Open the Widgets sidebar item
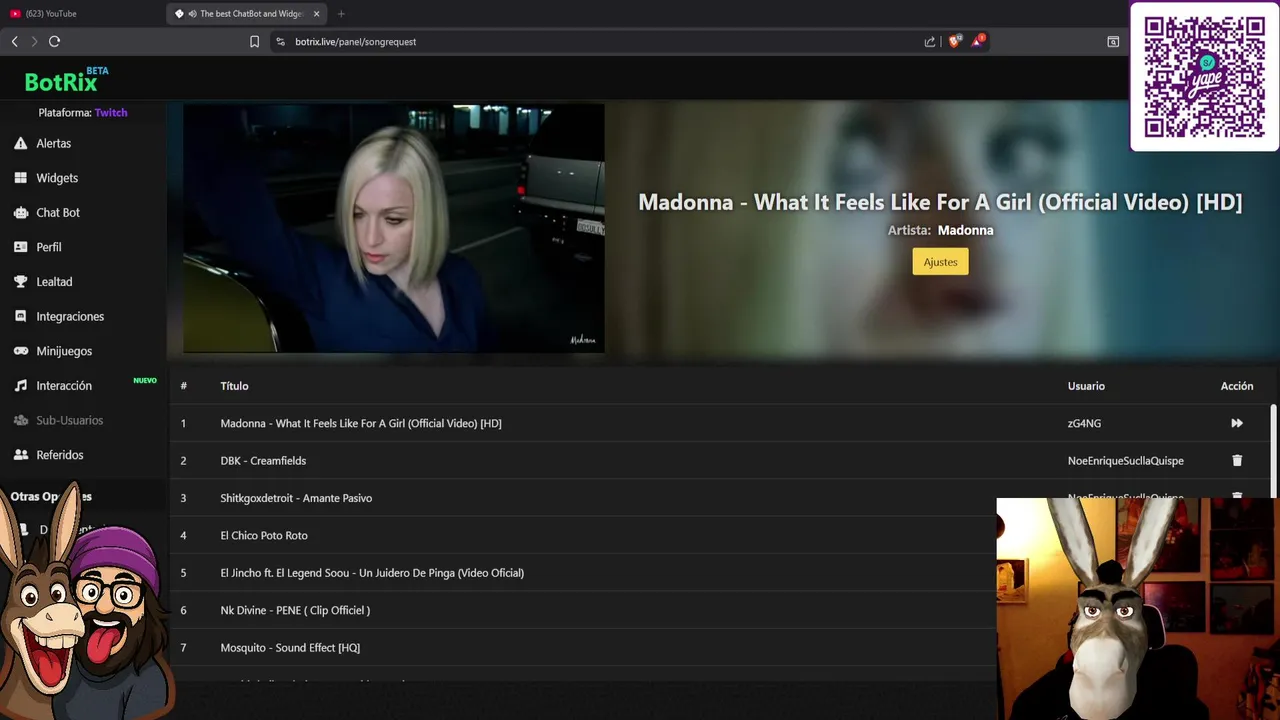Screen dimensions: 1280x720 [x=57, y=178]
